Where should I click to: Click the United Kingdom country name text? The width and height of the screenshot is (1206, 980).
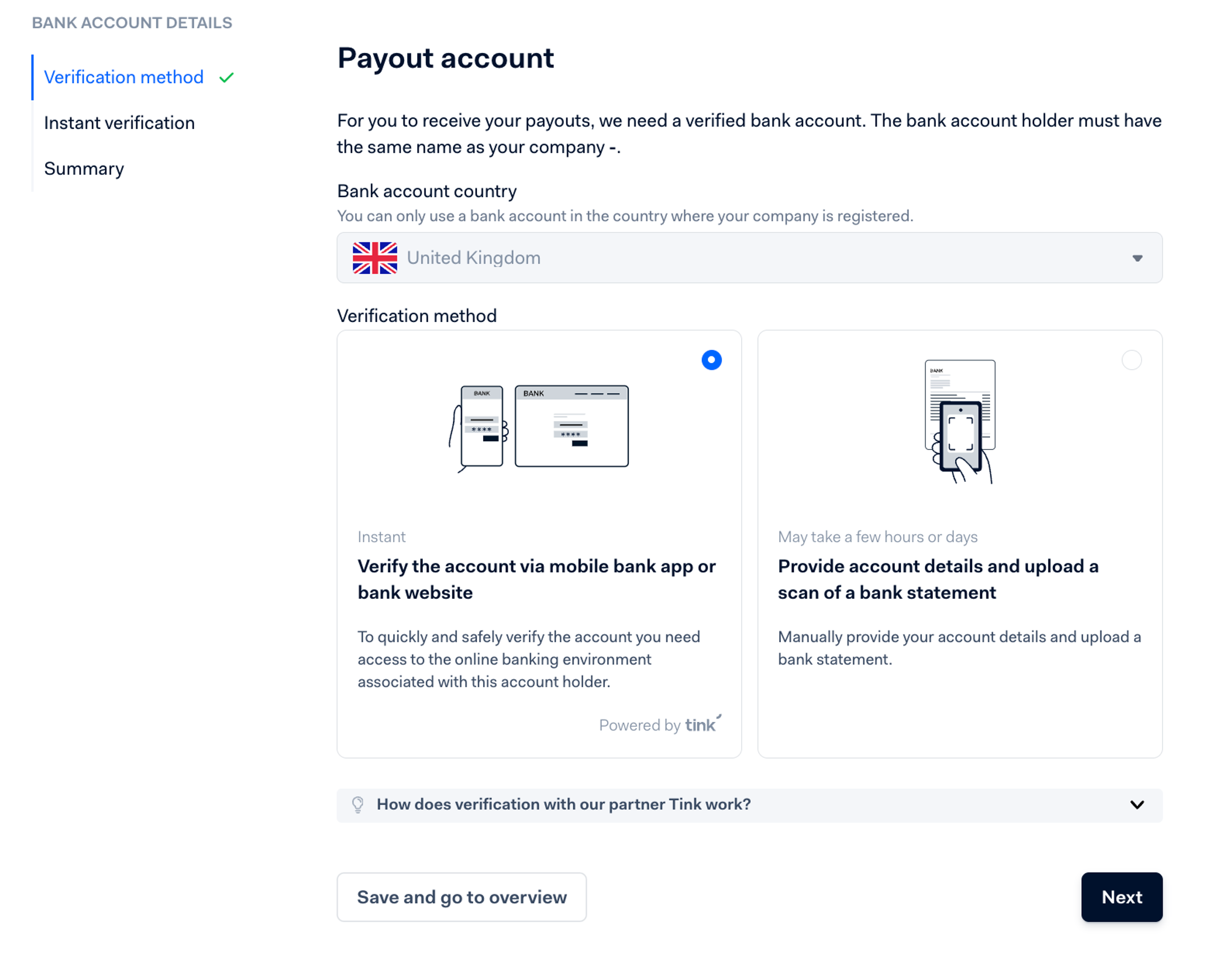[473, 258]
